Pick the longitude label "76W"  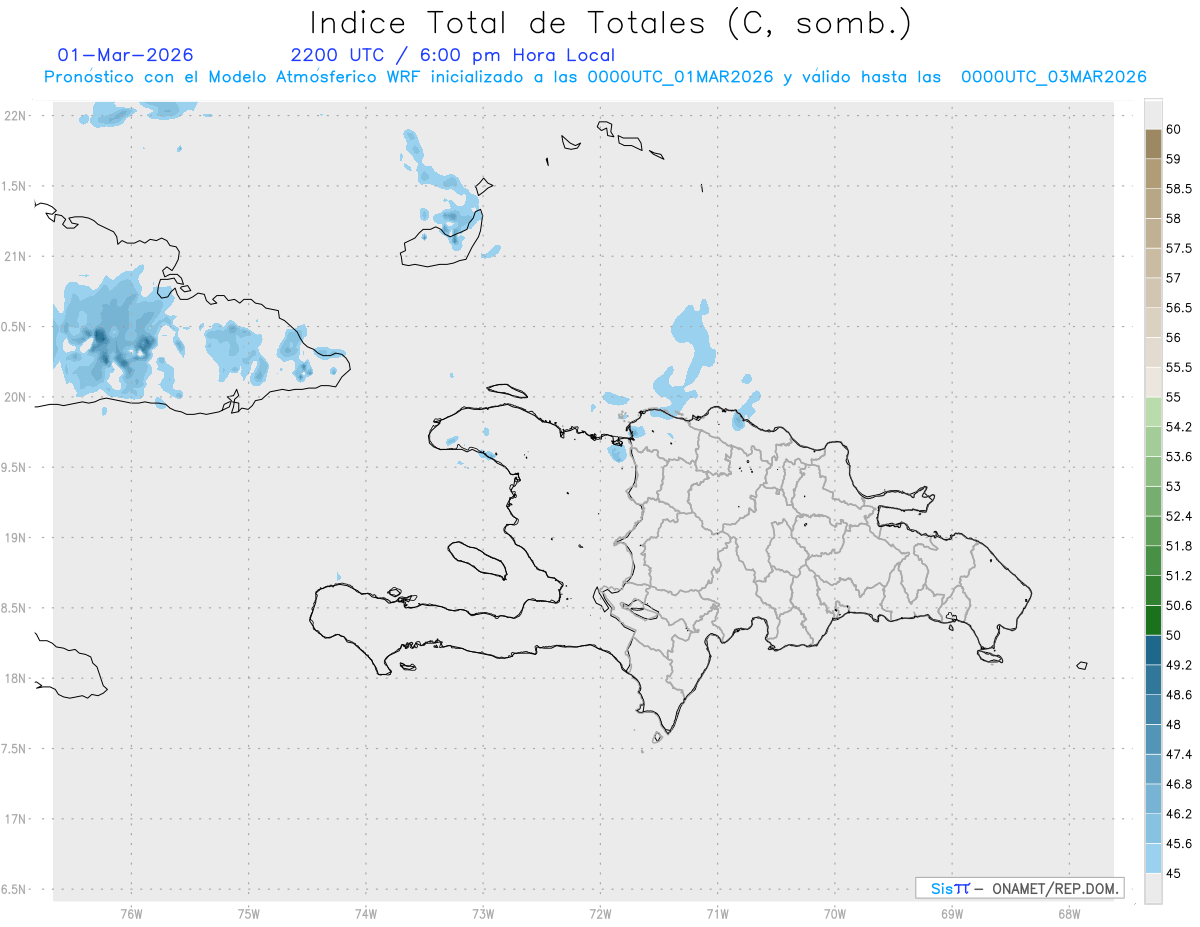point(131,914)
